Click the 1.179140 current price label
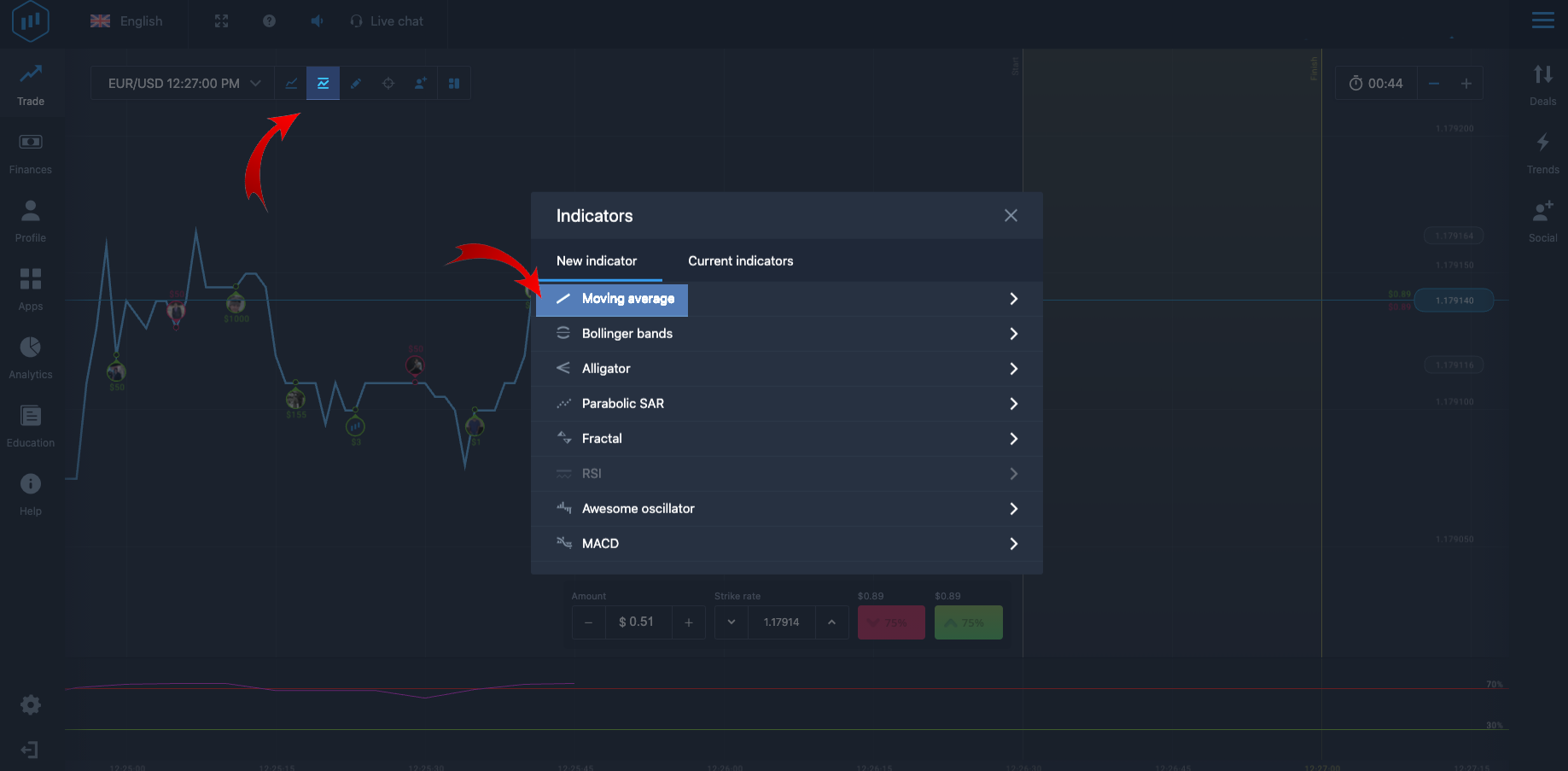Viewport: 1568px width, 771px height. click(x=1454, y=301)
